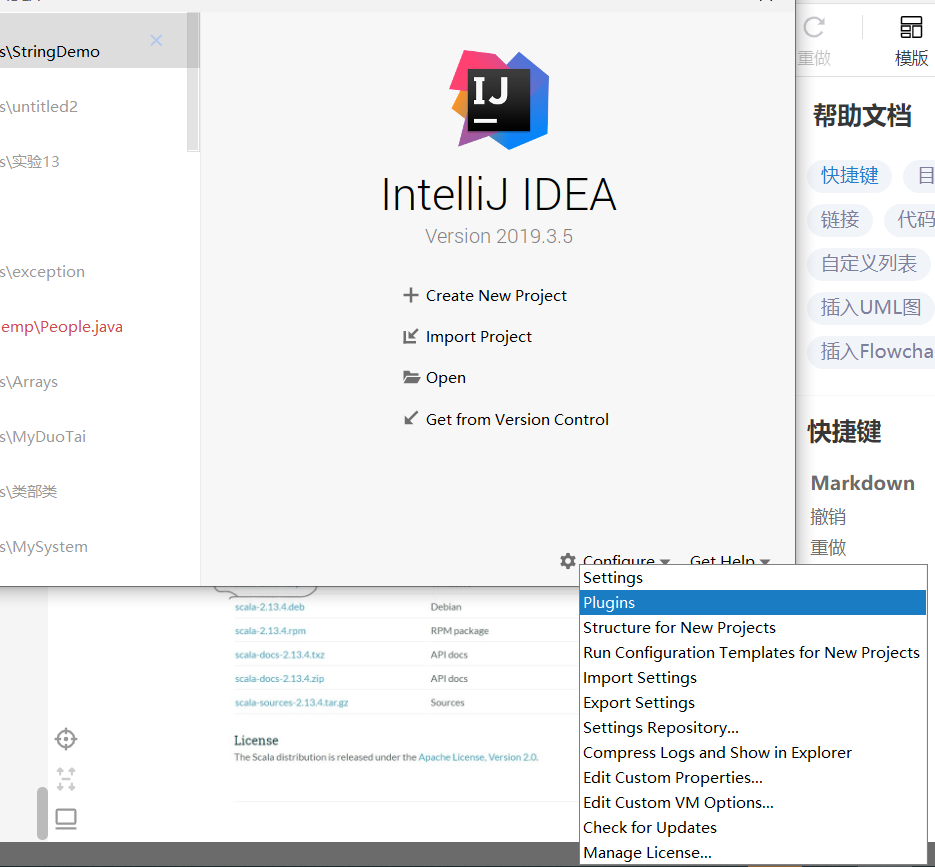Select Import Settings menu entry
935x867 pixels.
pos(753,678)
